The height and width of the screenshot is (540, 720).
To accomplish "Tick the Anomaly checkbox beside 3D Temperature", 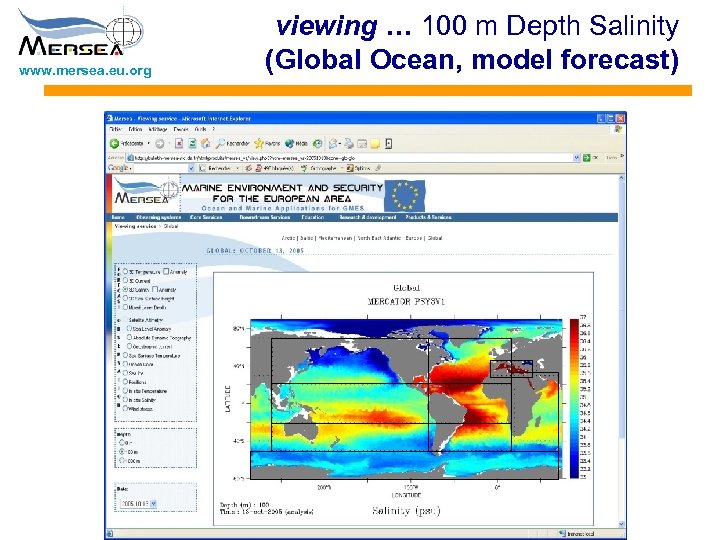I will pyautogui.click(x=166, y=271).
